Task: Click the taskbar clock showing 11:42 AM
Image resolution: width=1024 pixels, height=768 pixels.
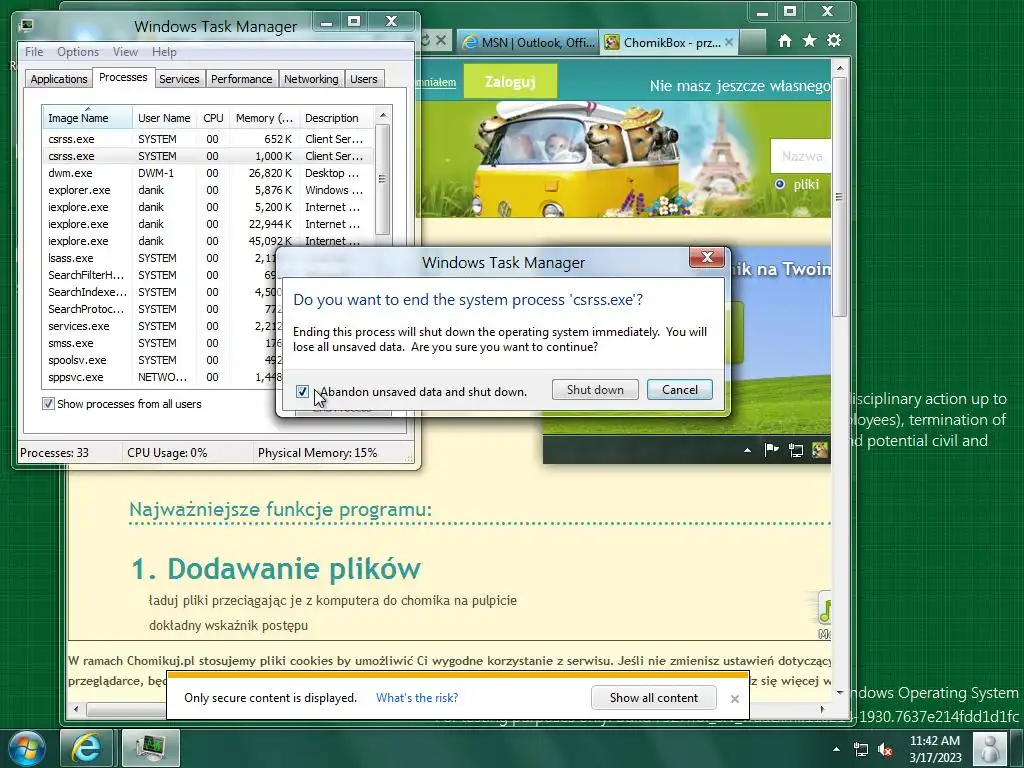Action: (935, 749)
